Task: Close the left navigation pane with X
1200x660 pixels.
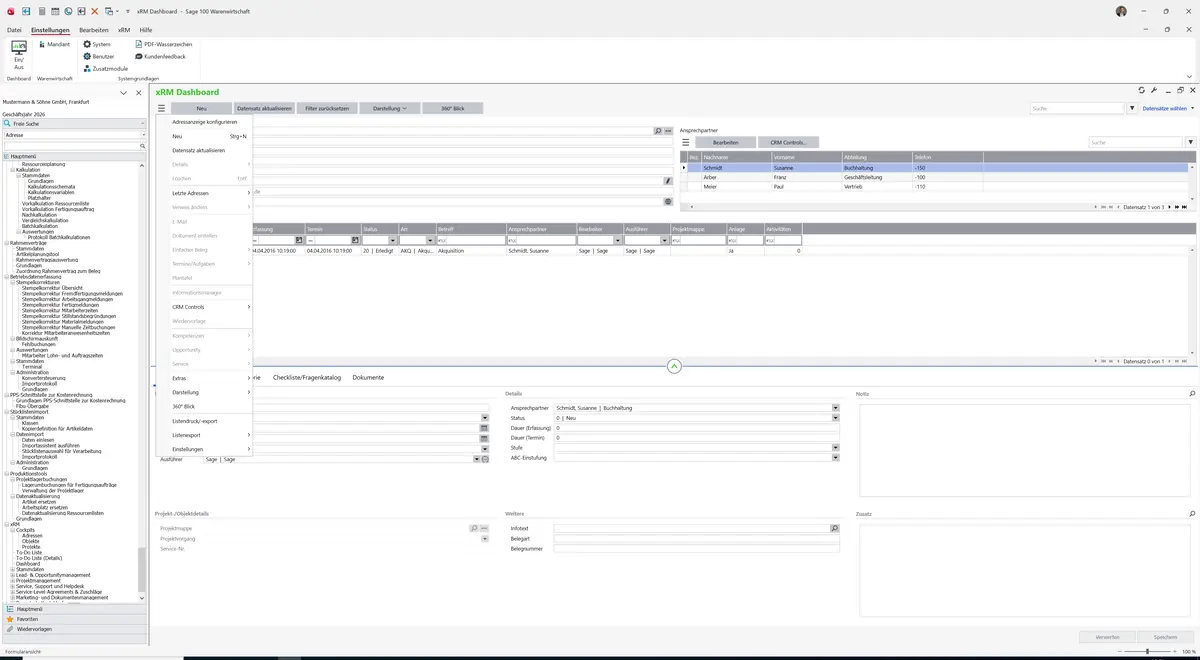Action: pos(137,93)
